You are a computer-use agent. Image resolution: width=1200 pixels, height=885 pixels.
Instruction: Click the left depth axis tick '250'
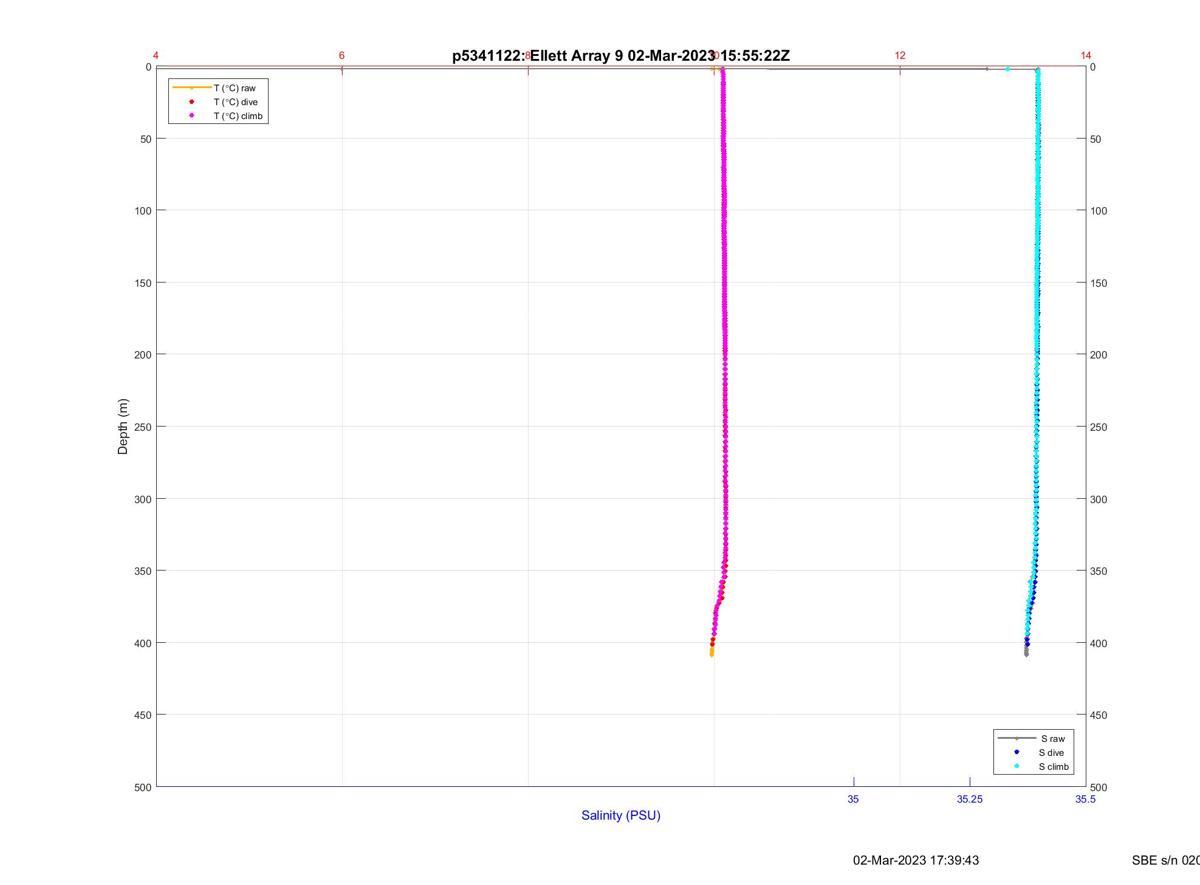click(143, 427)
